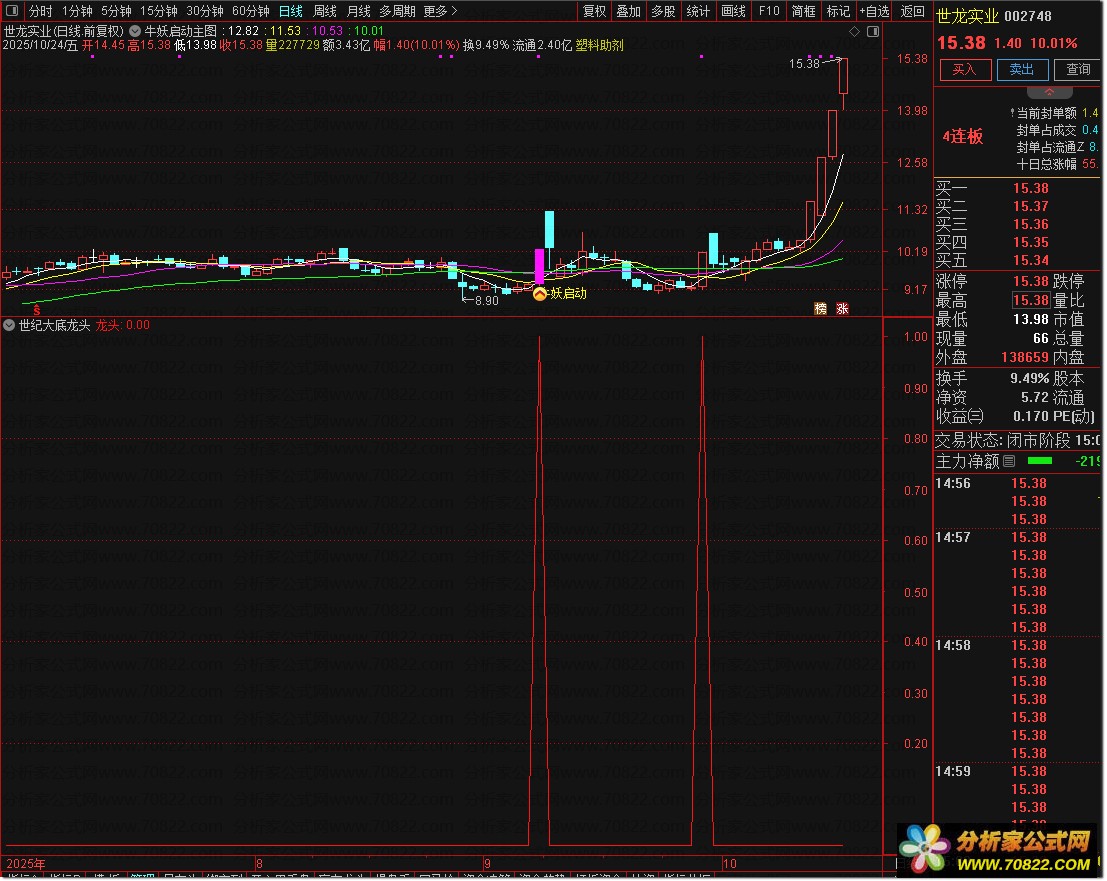Select the 日线 daily chart tab
1107x881 pixels.
pos(291,11)
